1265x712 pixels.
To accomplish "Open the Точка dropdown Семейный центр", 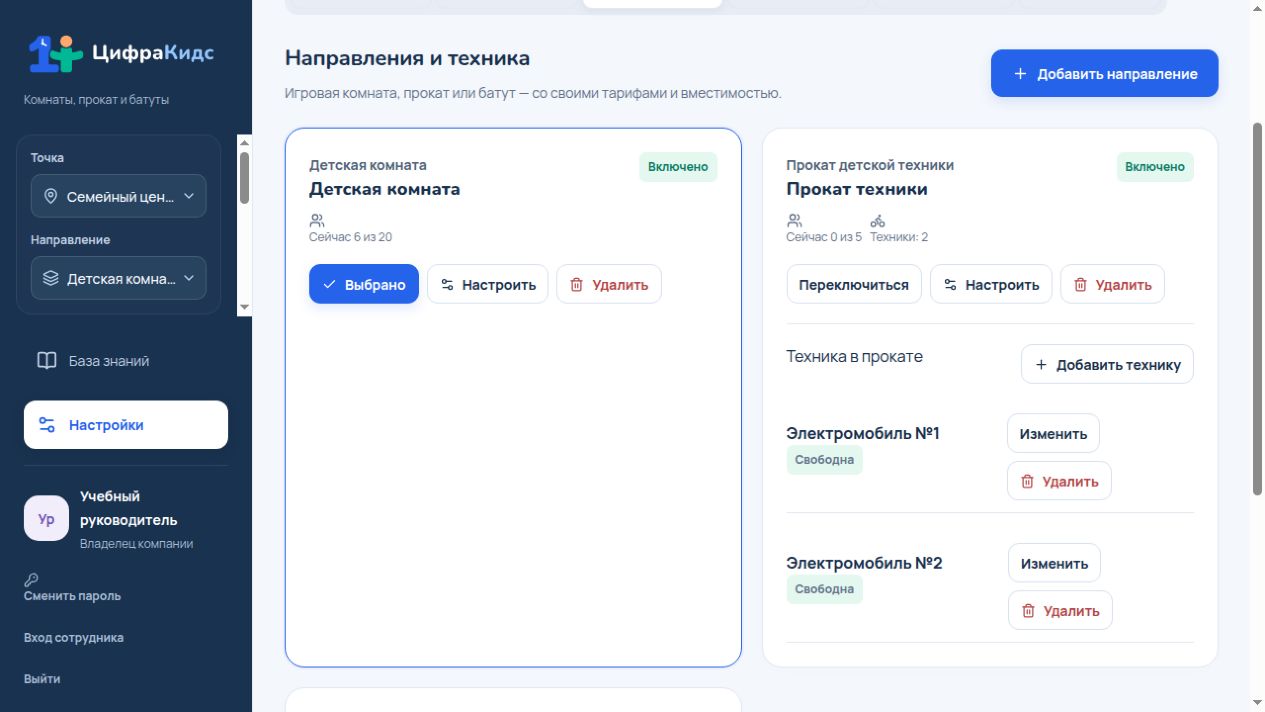I will pyautogui.click(x=119, y=197).
